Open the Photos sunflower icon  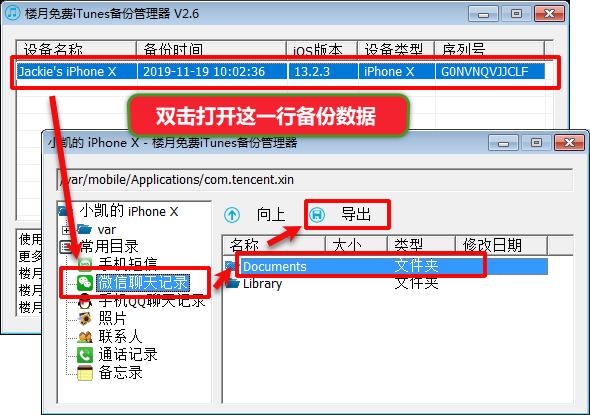click(85, 318)
